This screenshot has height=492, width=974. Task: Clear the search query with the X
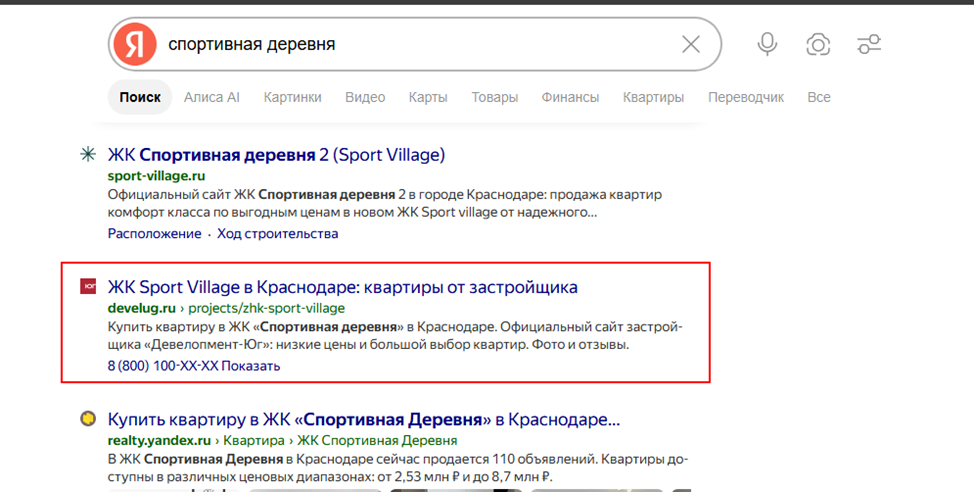click(691, 44)
